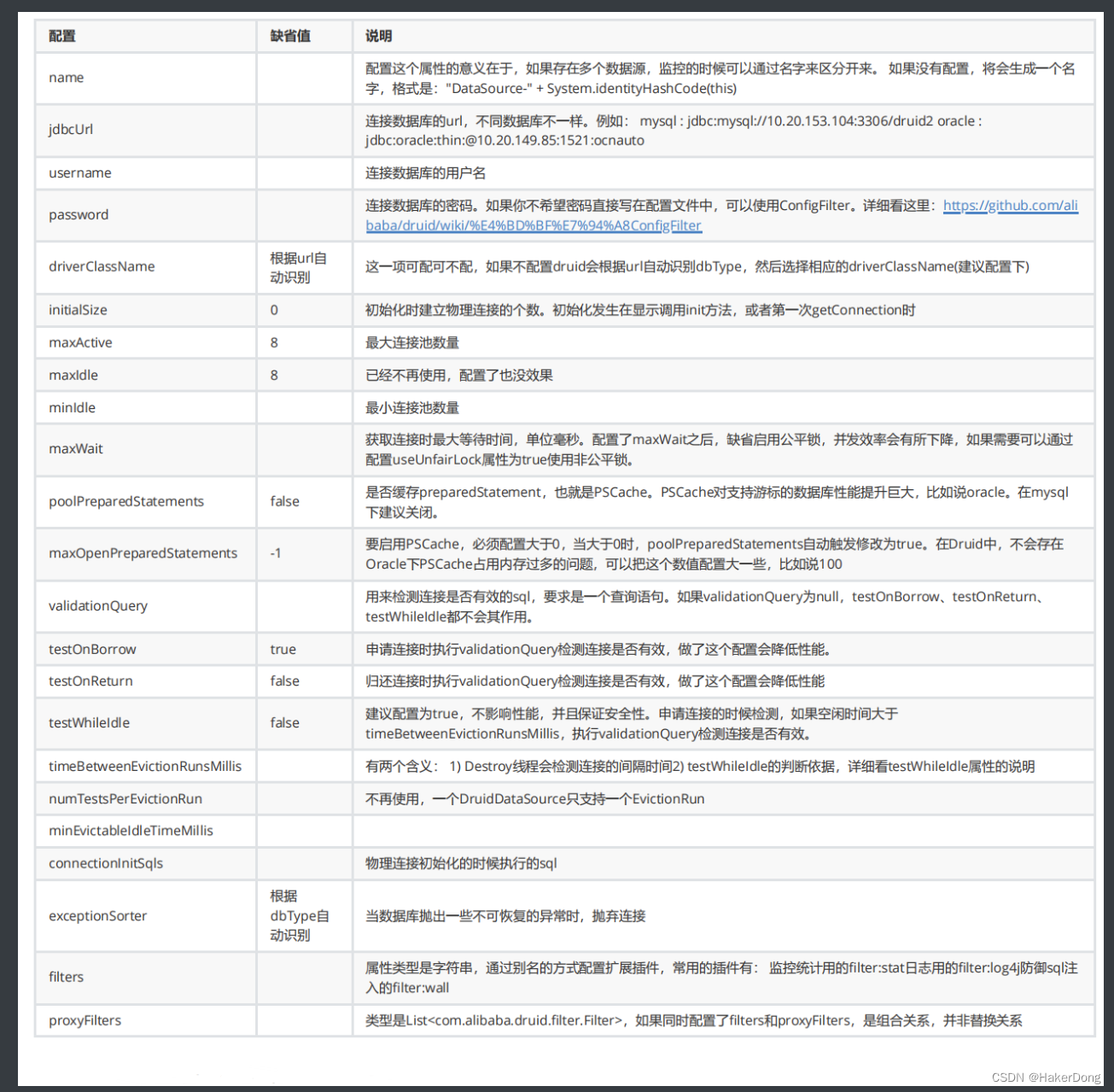This screenshot has width=1114, height=1092.
Task: Select description '最大连接池数量'
Action: point(412,342)
